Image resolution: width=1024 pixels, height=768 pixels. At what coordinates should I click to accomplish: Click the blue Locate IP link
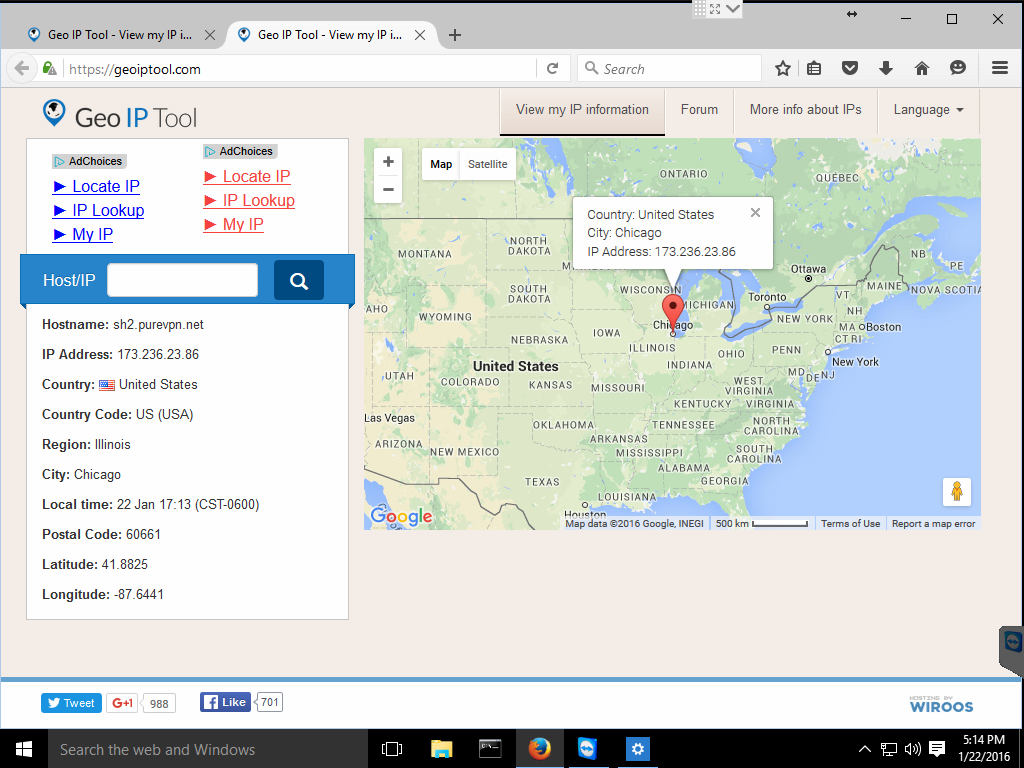pyautogui.click(x=96, y=187)
